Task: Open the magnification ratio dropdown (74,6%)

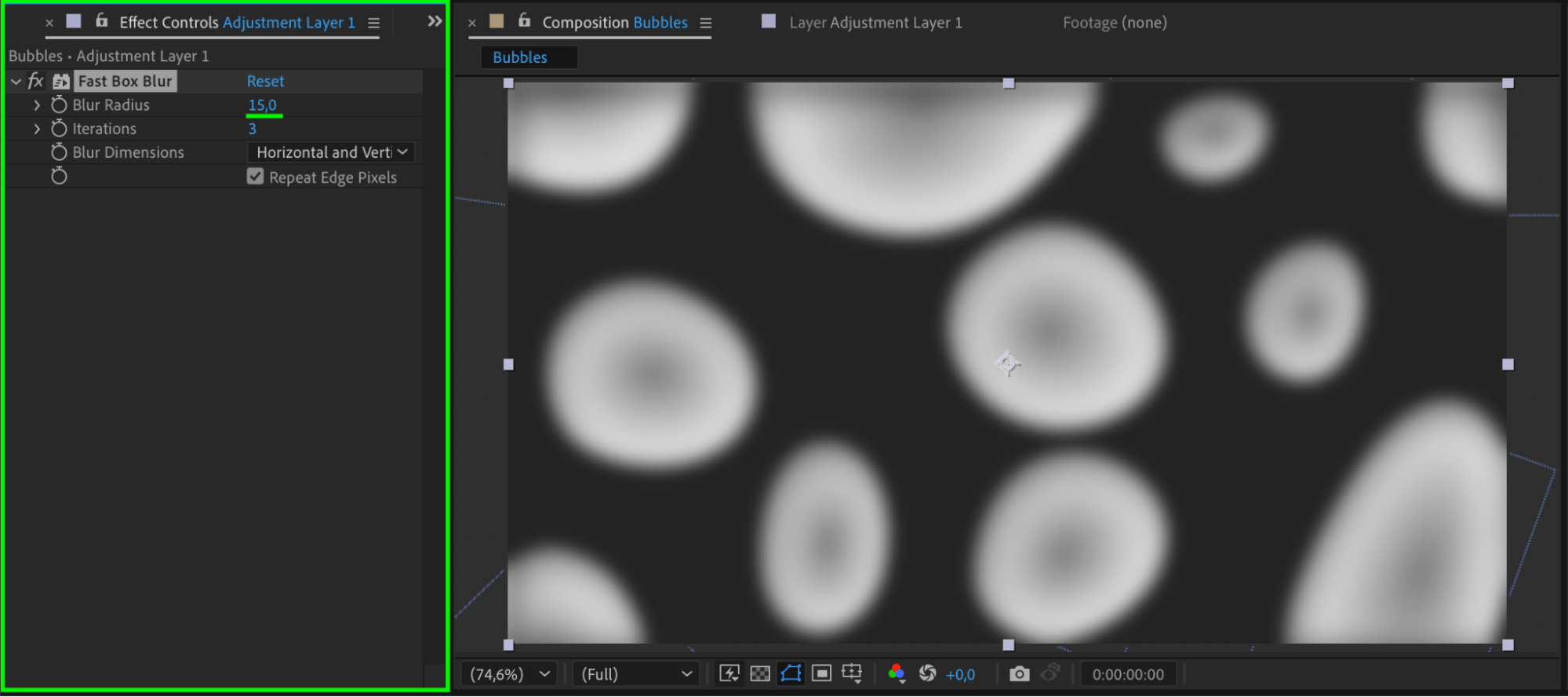Action: pyautogui.click(x=510, y=673)
